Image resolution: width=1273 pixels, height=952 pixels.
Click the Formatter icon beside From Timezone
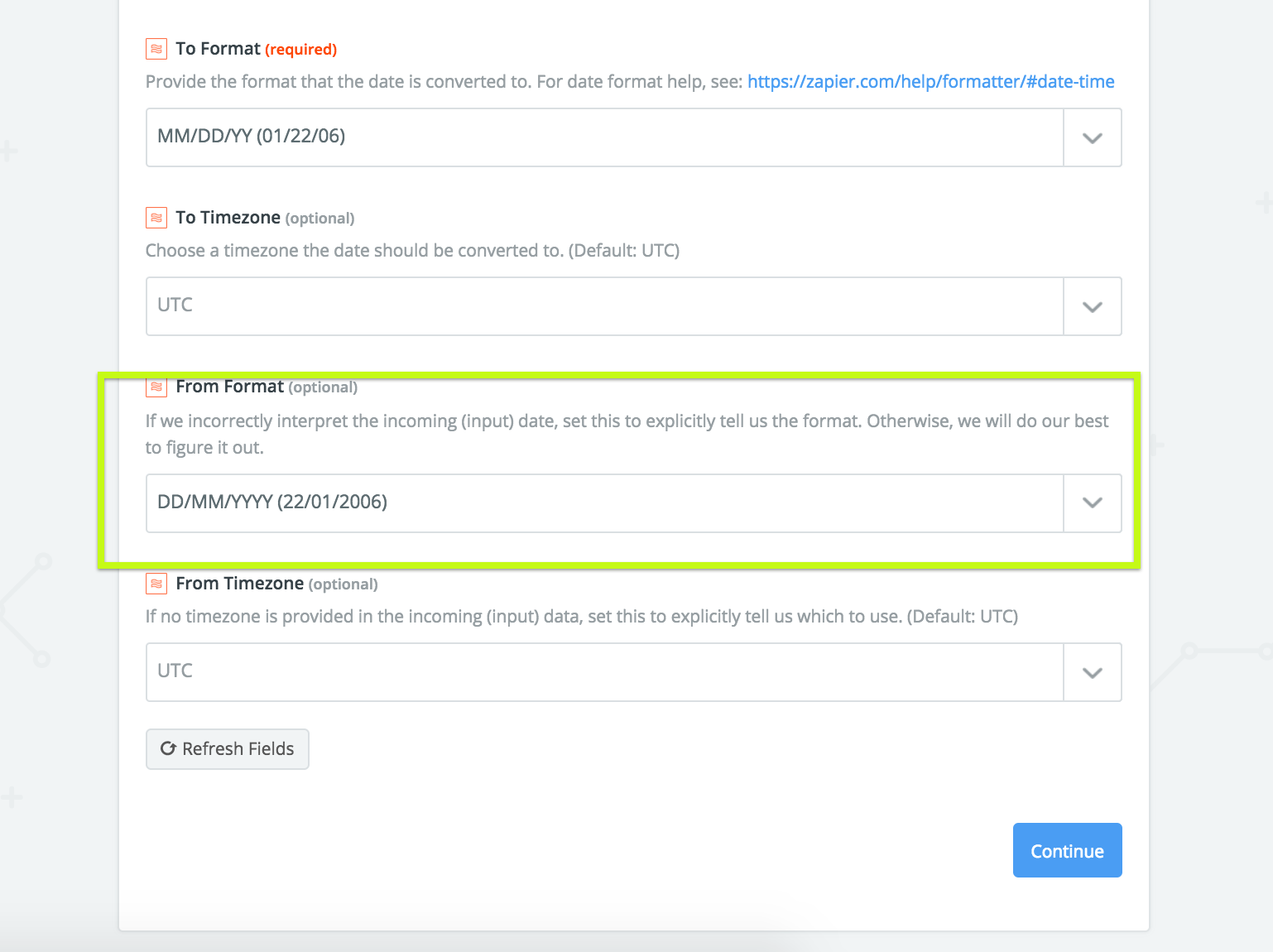pyautogui.click(x=156, y=584)
